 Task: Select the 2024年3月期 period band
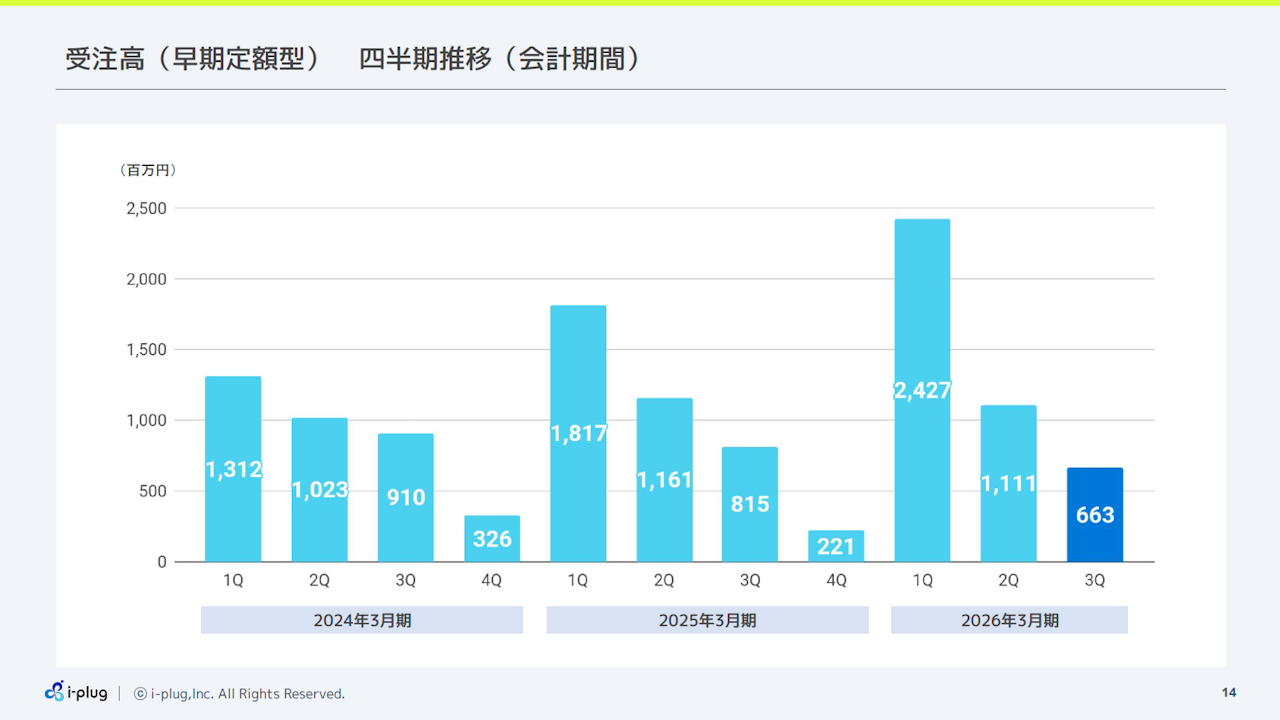pos(362,619)
